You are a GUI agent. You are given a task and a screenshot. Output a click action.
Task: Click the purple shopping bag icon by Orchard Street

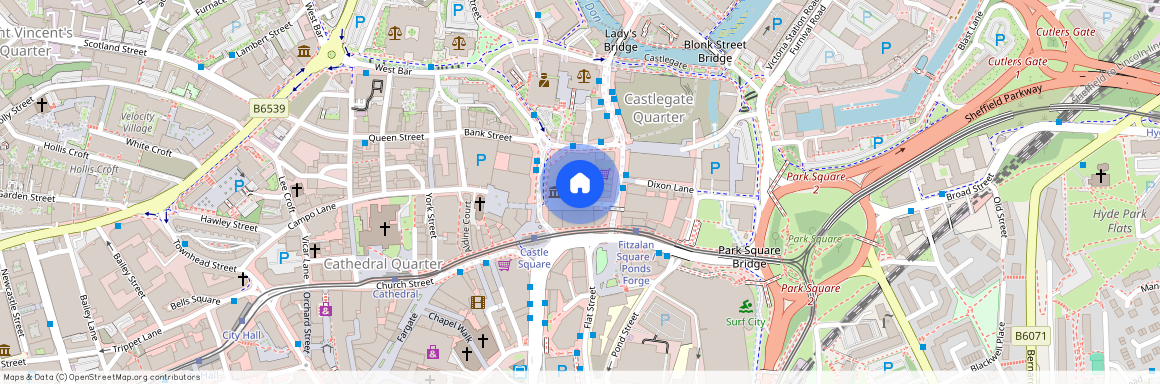(x=326, y=309)
